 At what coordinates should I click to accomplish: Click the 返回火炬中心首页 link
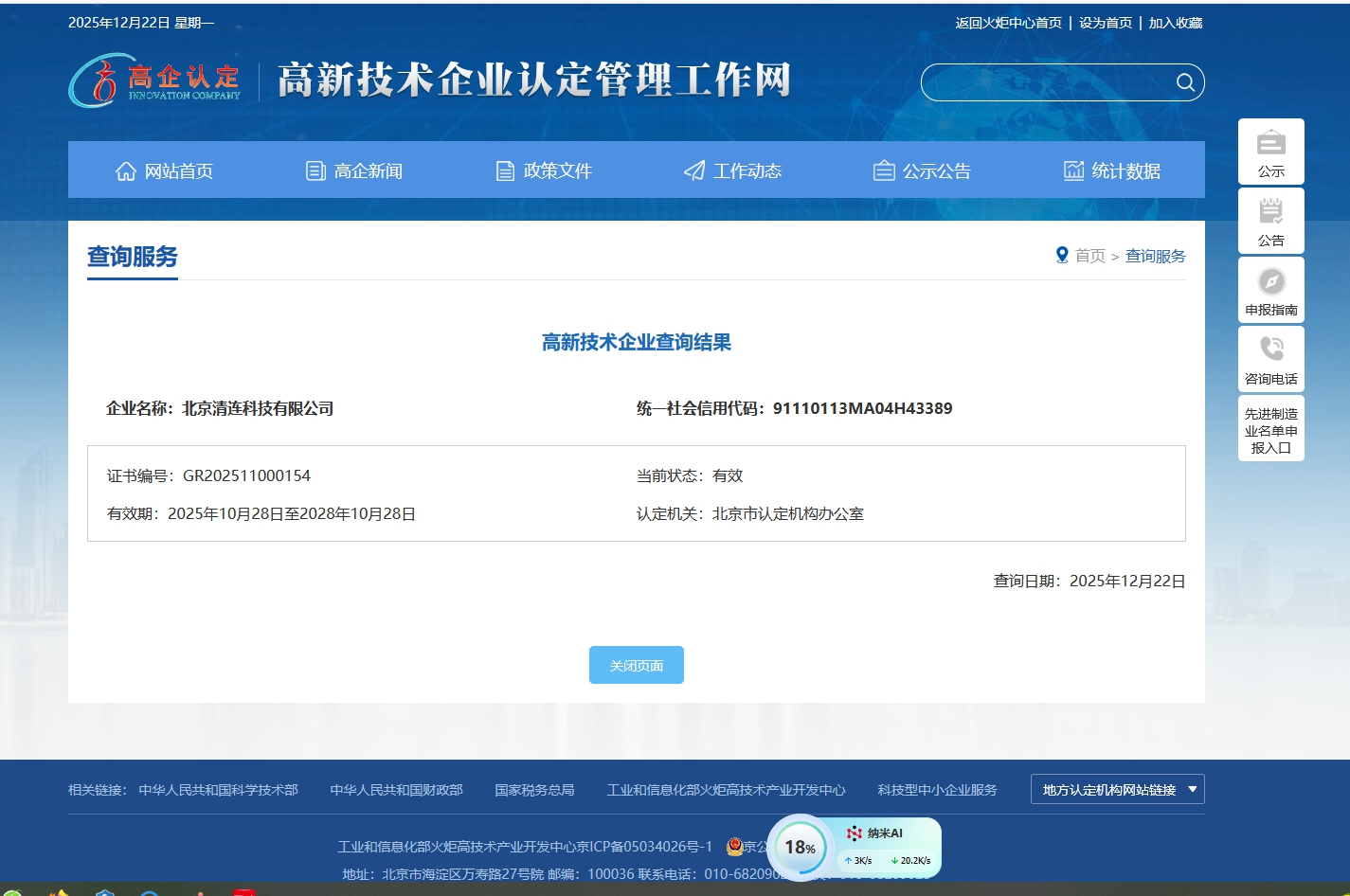pos(1008,23)
